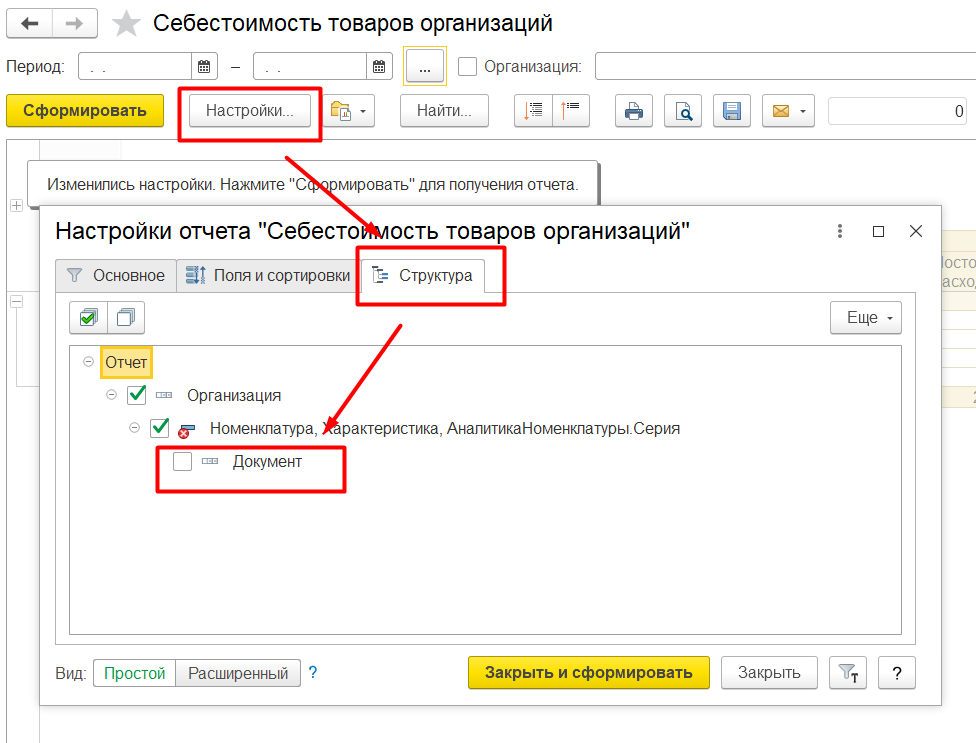
Task: Open settings dialog three-dot menu
Action: [840, 231]
